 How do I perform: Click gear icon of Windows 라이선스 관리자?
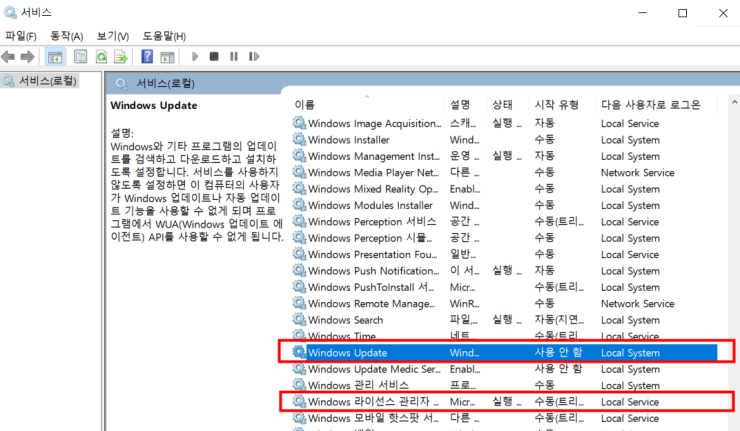tap(299, 401)
